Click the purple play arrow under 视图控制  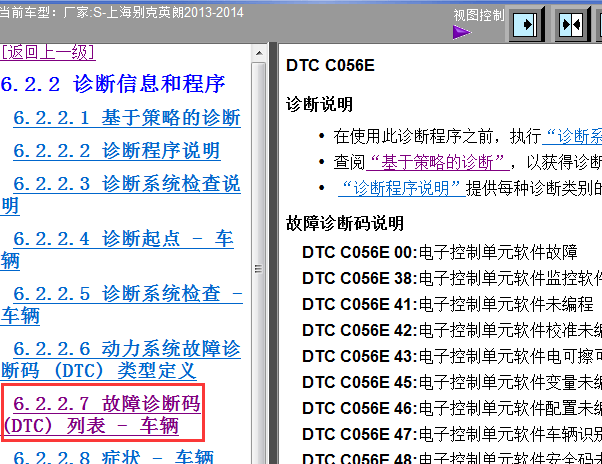[462, 32]
